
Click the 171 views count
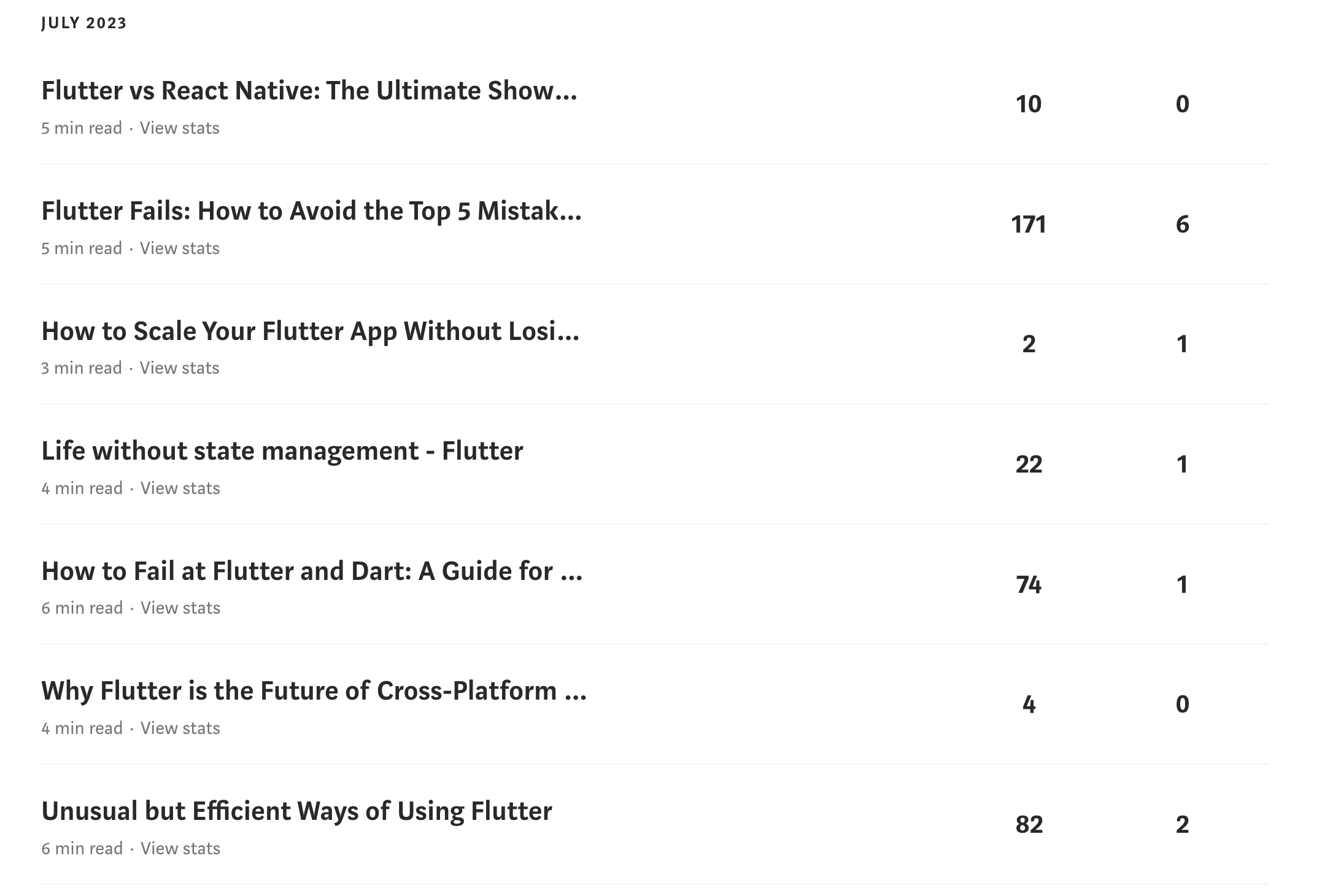1029,224
